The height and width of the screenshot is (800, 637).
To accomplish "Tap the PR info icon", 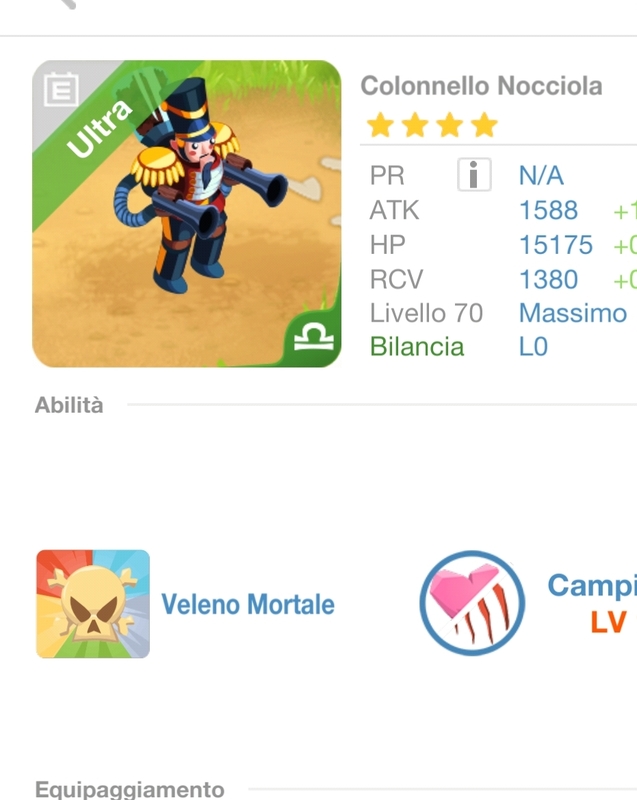I will click(474, 174).
